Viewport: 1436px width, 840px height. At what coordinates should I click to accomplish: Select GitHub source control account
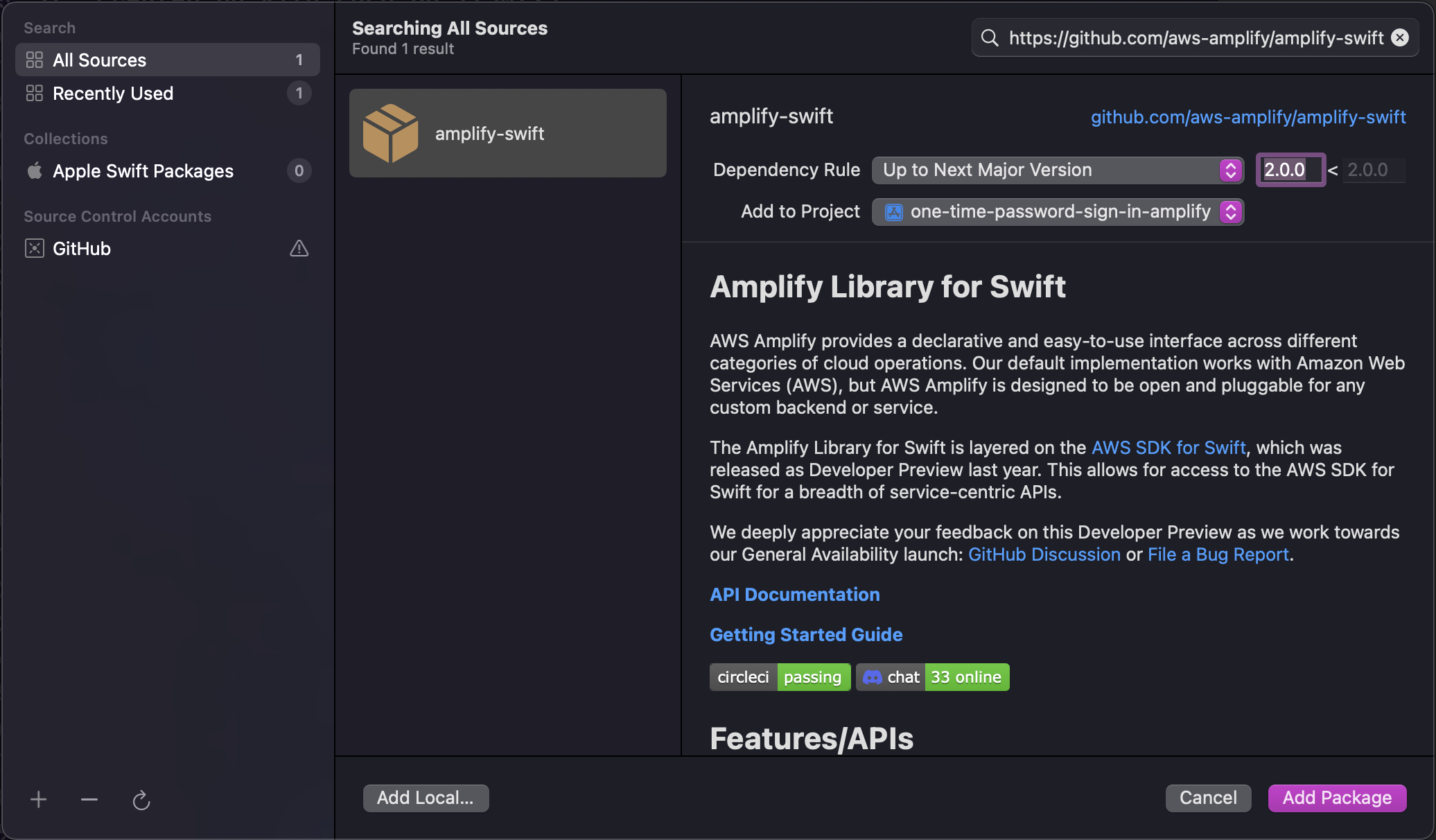(82, 249)
